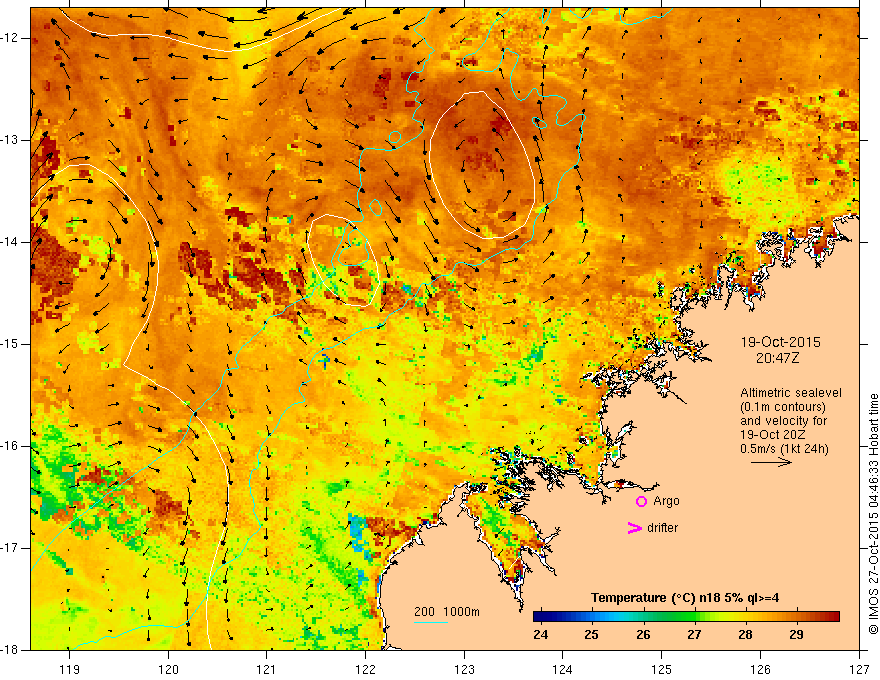Click the color bar value 27
880x680 pixels.
694,635
